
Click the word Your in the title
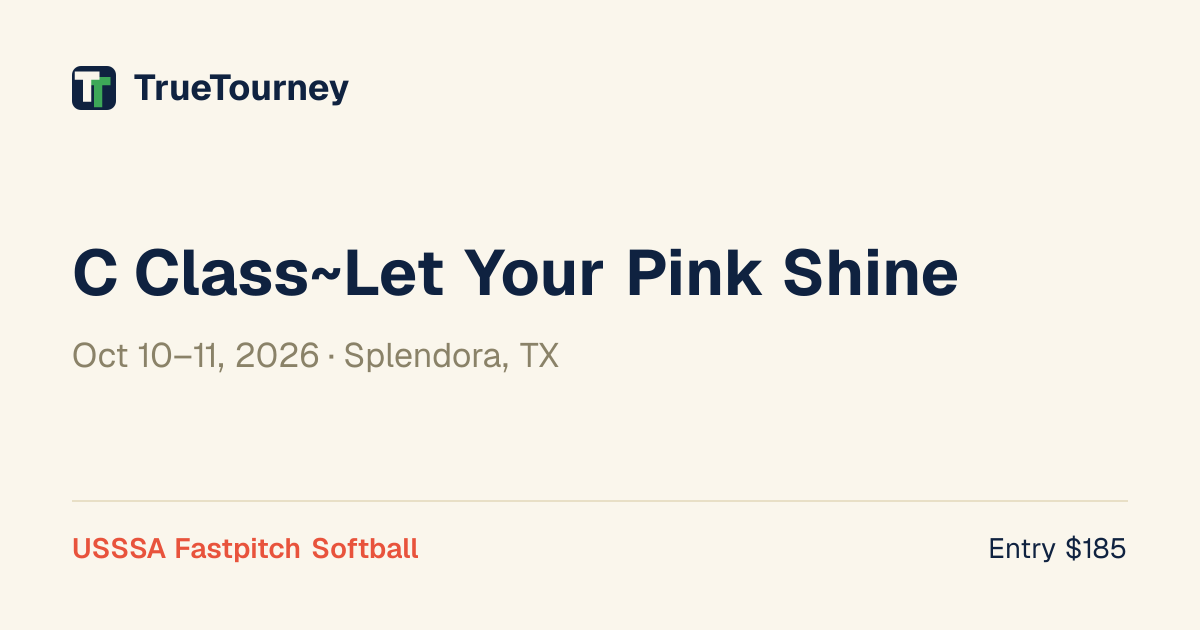[x=534, y=273]
